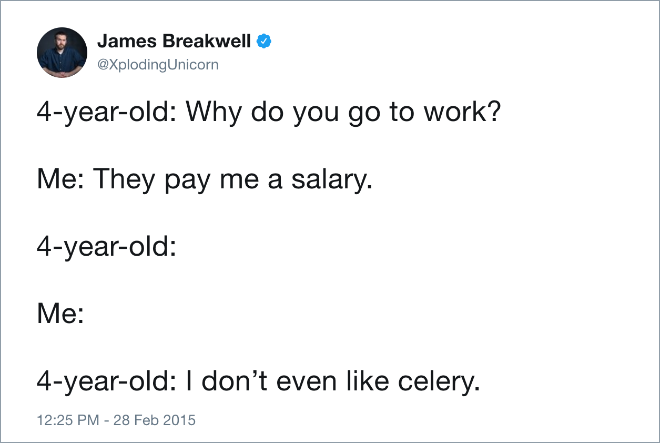Image resolution: width=660 pixels, height=443 pixels.
Task: Select the line 'Why do you go to work?'
Action: pyautogui.click(x=343, y=112)
